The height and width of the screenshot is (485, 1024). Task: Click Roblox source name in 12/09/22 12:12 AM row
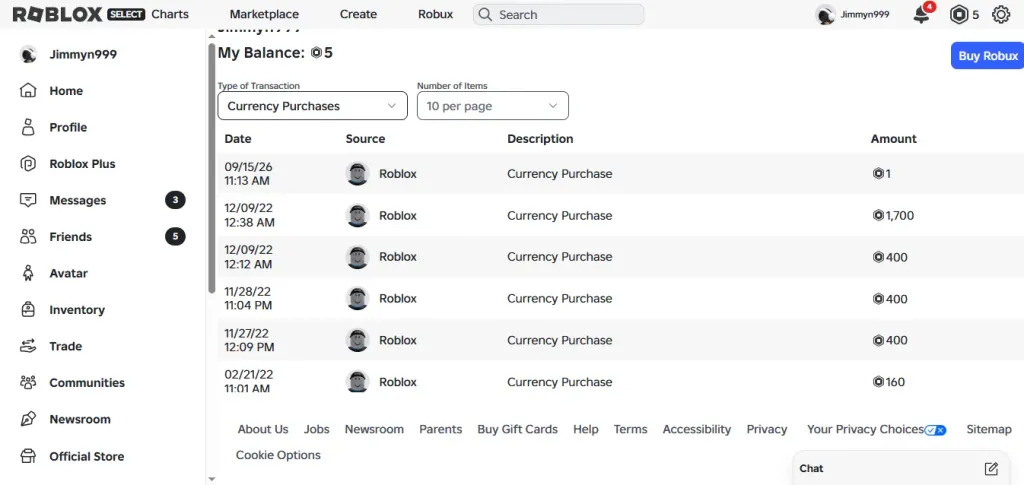pos(398,257)
